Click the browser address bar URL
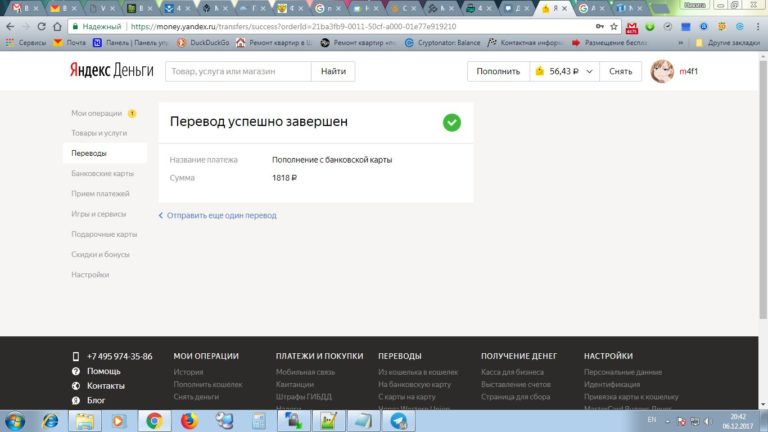The width and height of the screenshot is (768, 432). [293, 26]
